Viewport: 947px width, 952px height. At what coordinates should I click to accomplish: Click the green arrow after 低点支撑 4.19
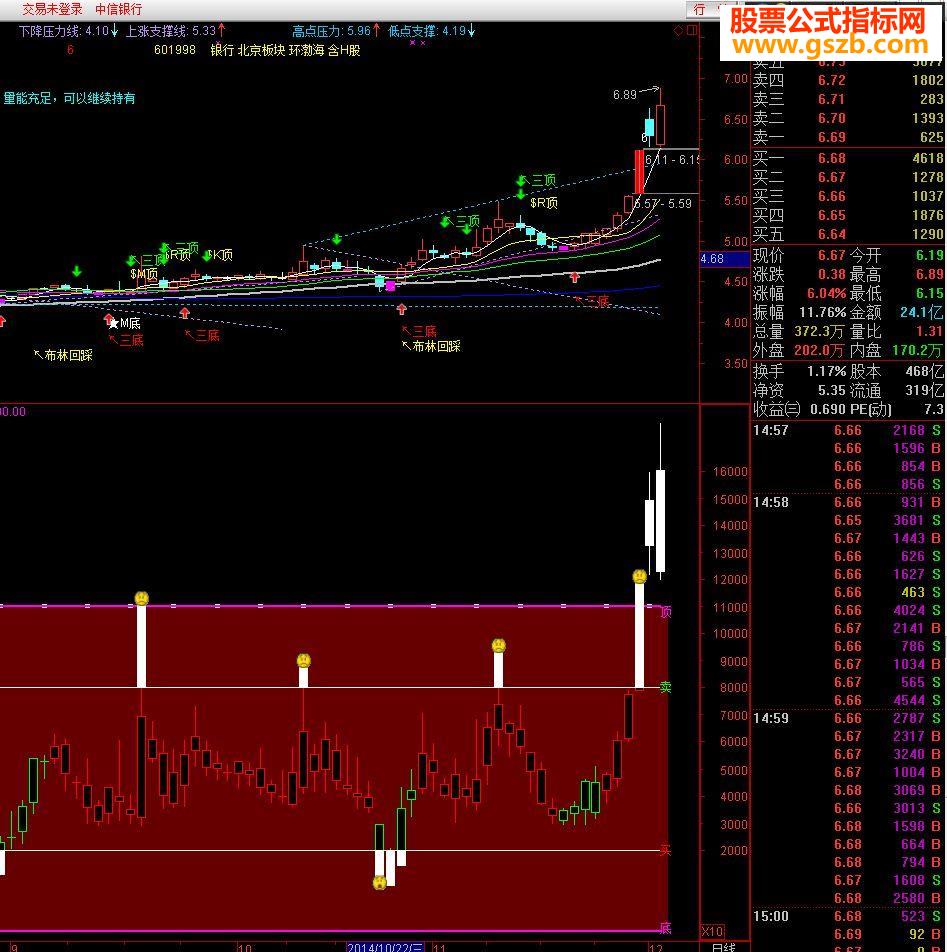click(x=472, y=30)
